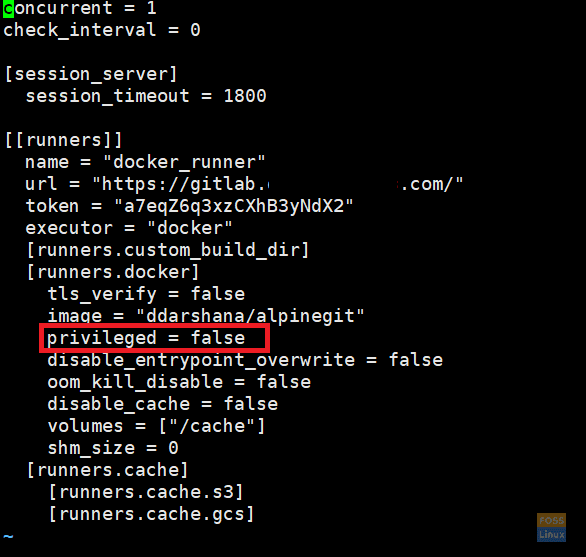Click the FOSS Linux watermark logo
The height and width of the screenshot is (557, 586).
pos(551,527)
